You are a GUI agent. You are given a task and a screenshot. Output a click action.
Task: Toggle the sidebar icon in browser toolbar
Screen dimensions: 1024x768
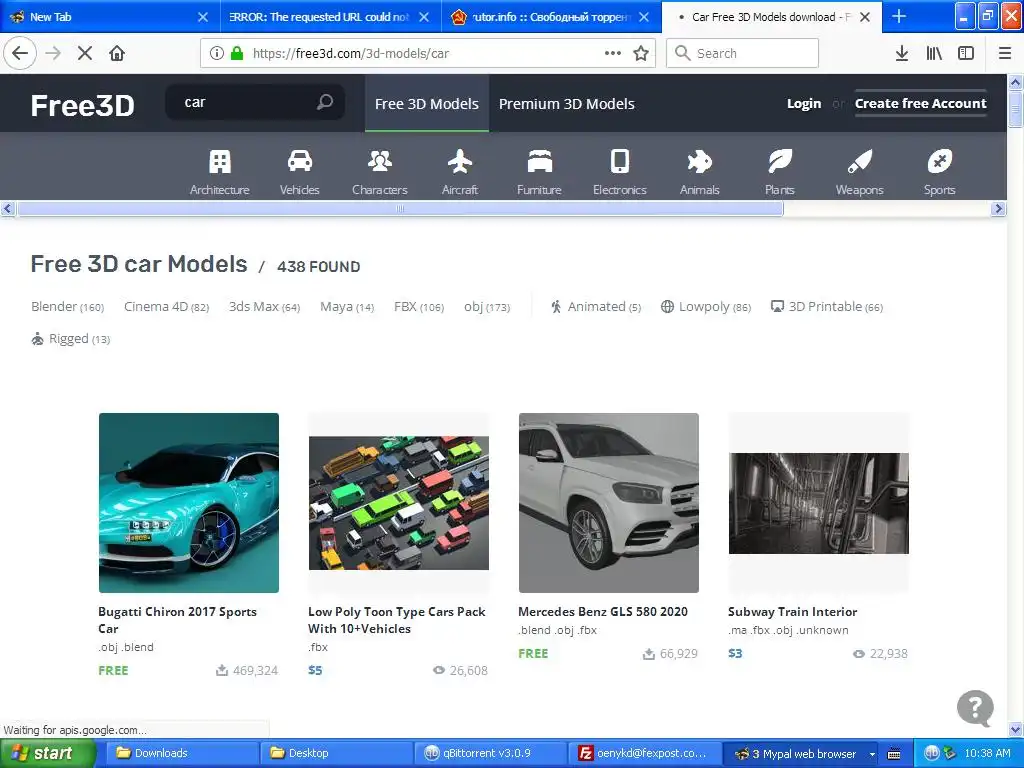(x=966, y=53)
